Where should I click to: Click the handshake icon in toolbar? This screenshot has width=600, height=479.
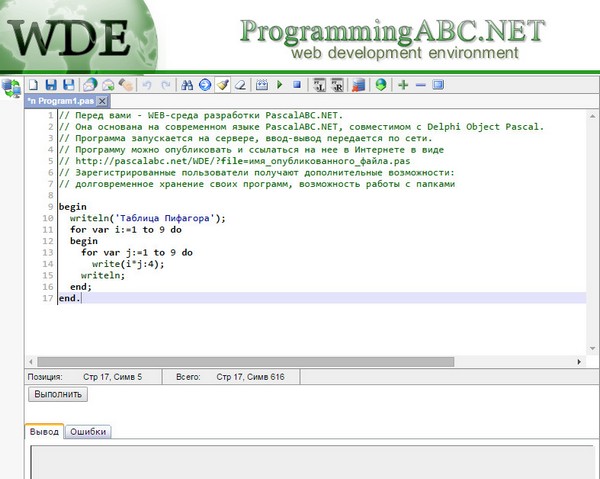pos(126,85)
